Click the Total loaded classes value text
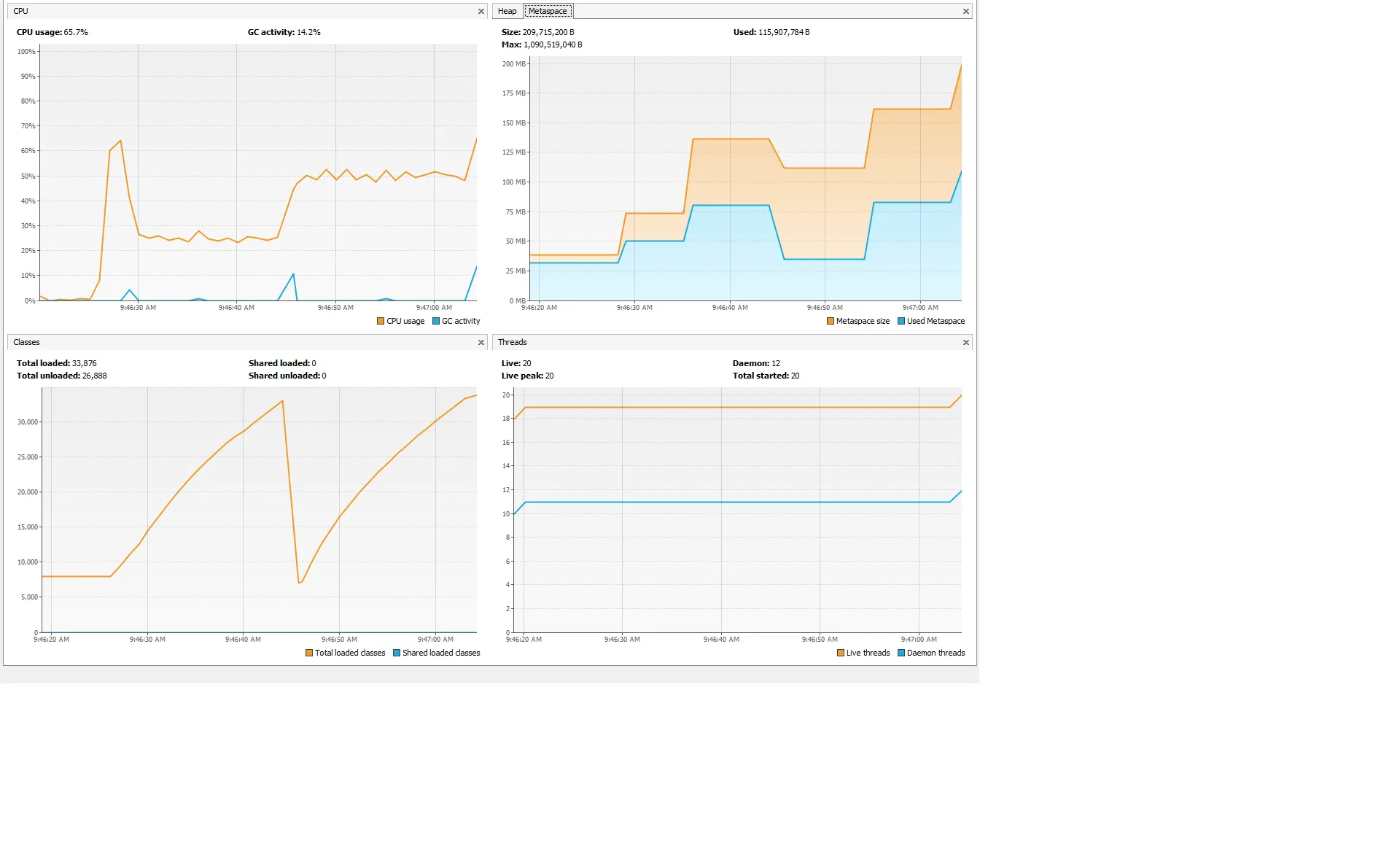This screenshot has width=1400, height=846. coord(84,363)
